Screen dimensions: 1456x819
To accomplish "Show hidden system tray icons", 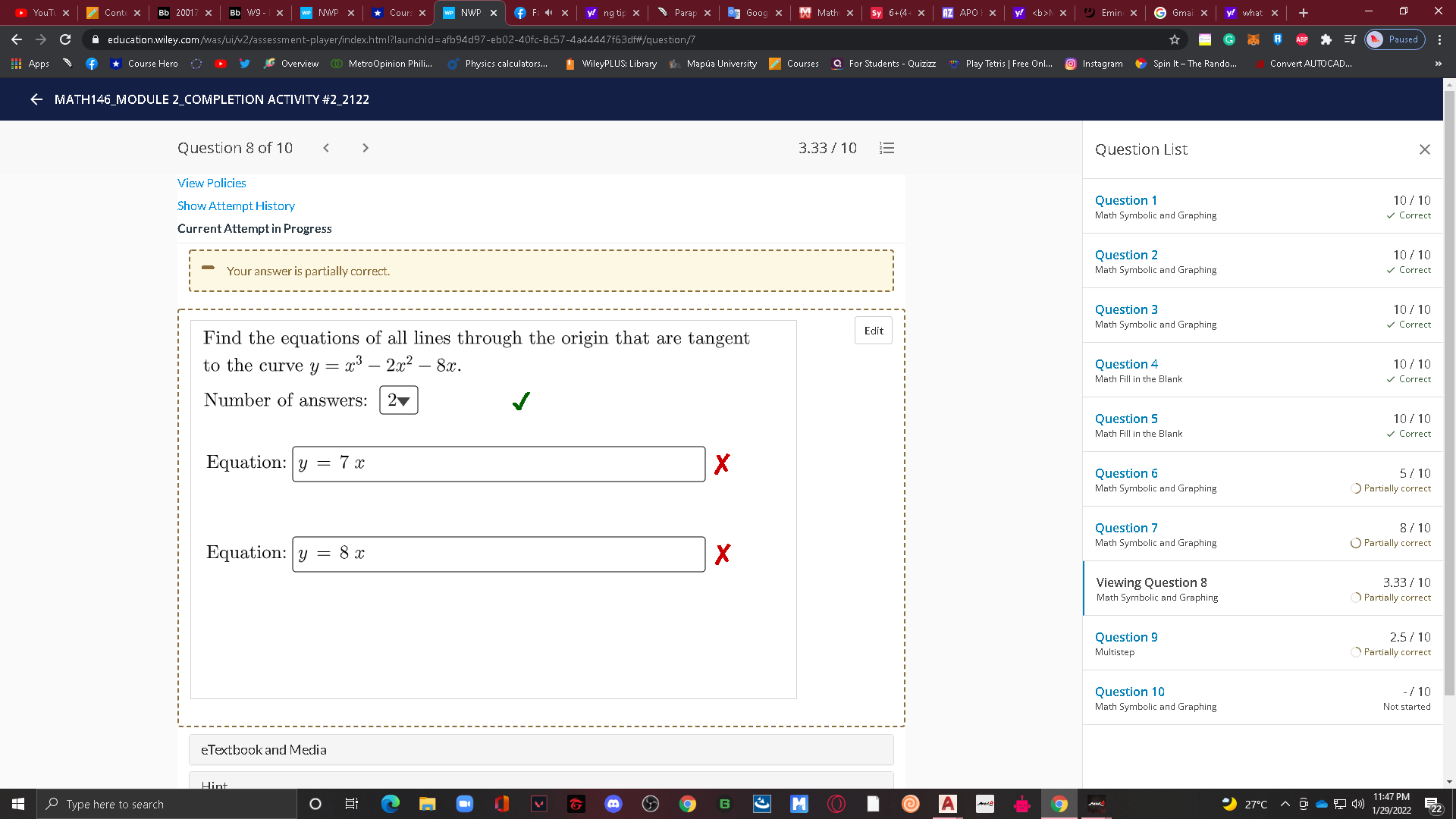I will click(1285, 804).
